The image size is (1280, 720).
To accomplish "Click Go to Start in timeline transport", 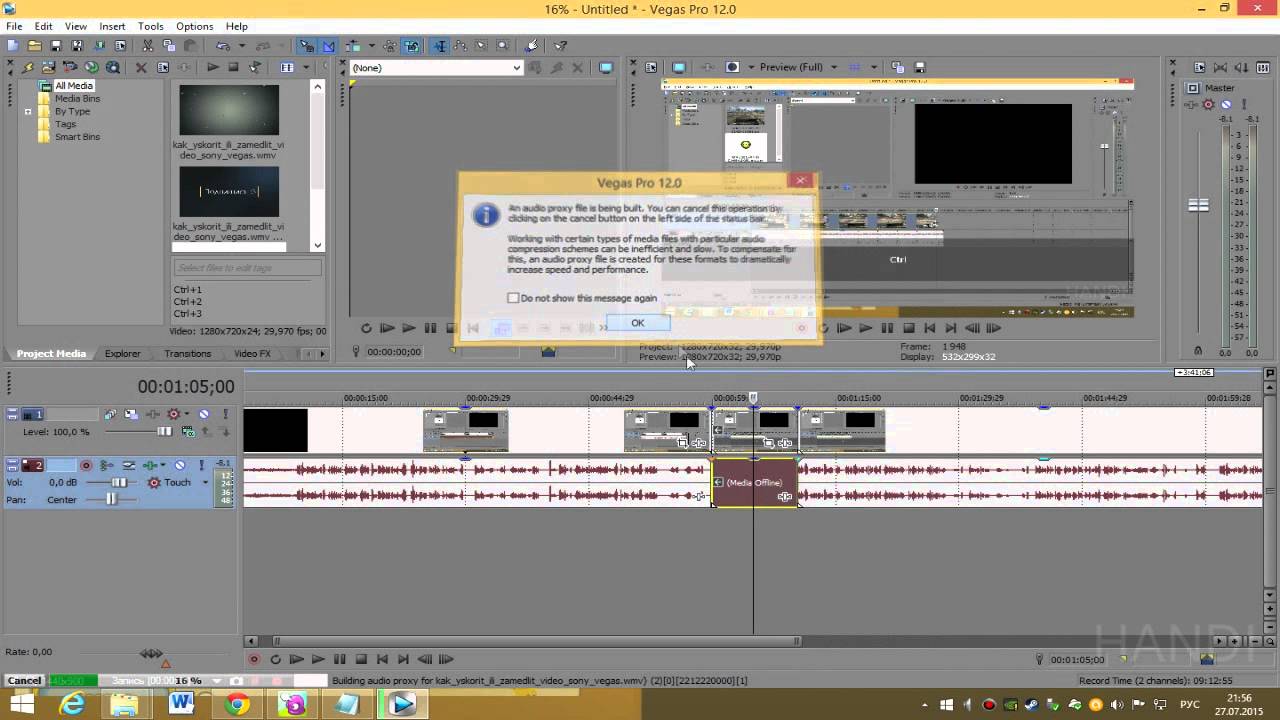I will tap(382, 659).
